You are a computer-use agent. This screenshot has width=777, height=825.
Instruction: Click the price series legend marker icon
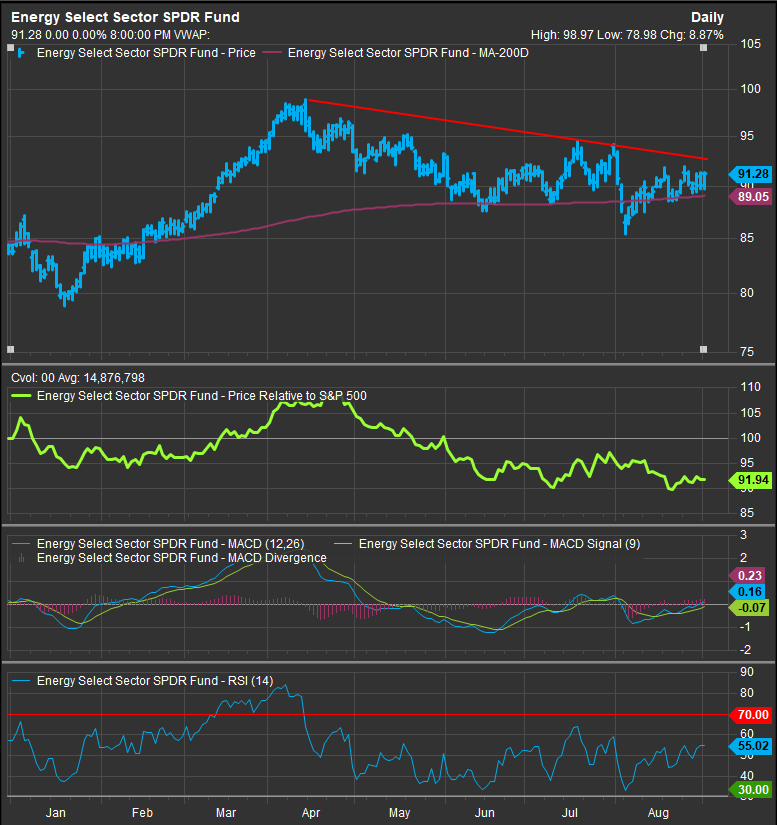coord(21,53)
